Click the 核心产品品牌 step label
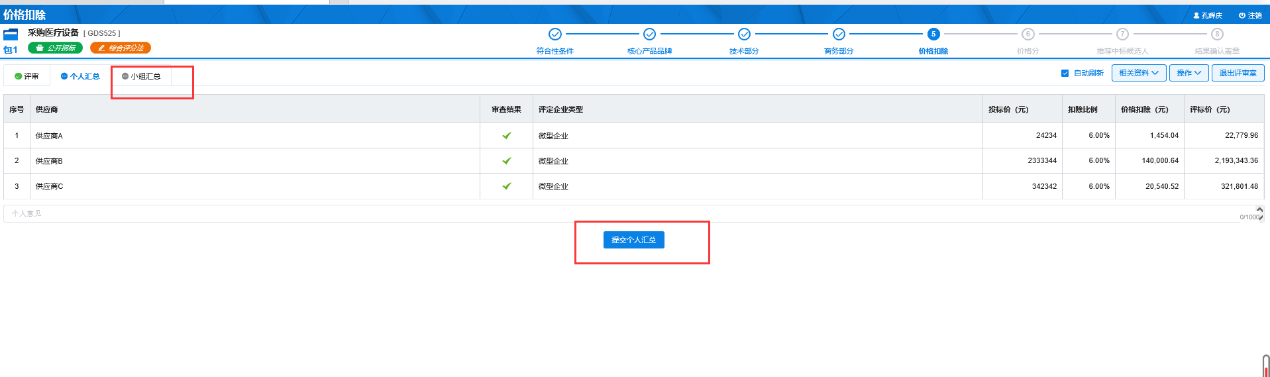Viewport: 1270px width, 377px height. [x=649, y=50]
